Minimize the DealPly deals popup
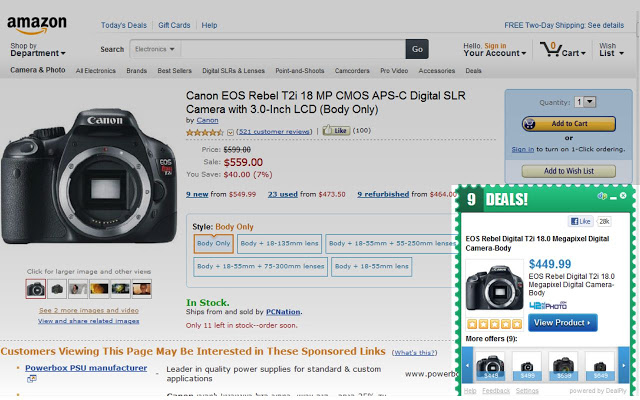640x400 pixels. pos(613,198)
